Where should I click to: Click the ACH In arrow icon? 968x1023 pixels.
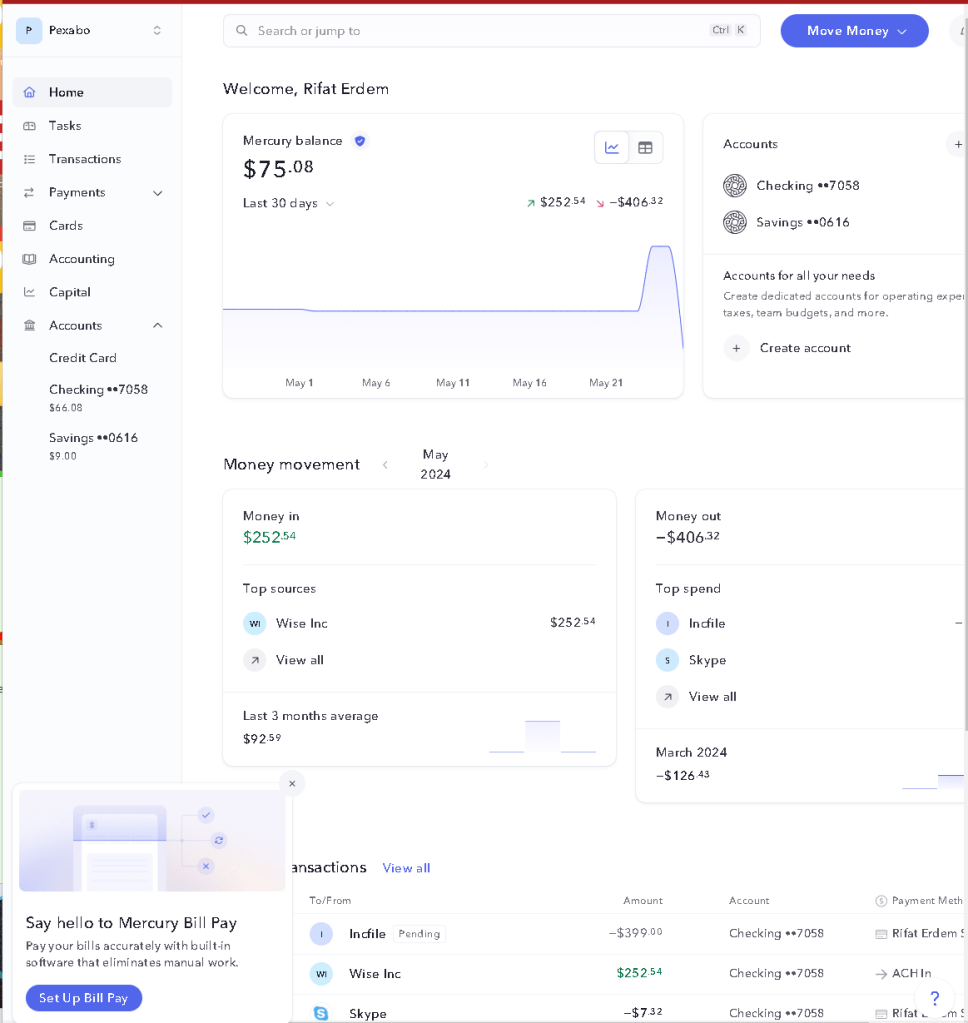pyautogui.click(x=881, y=973)
